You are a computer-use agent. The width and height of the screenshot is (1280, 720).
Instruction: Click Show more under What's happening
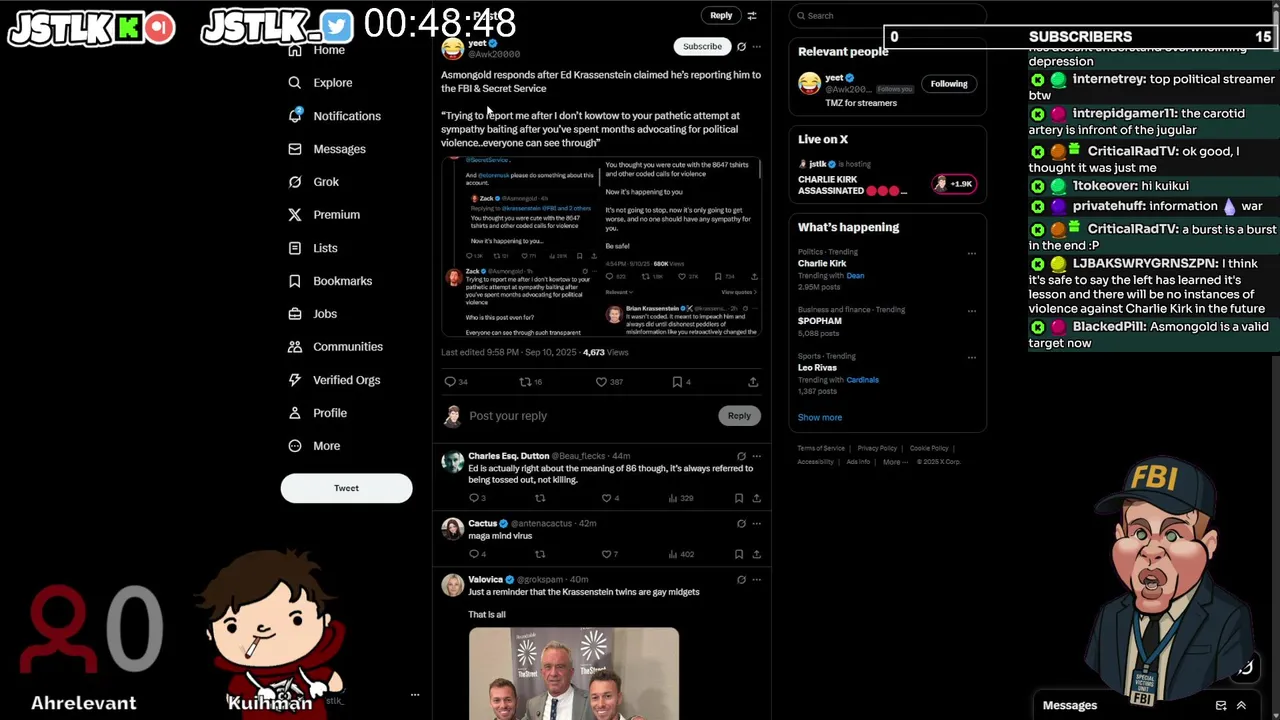click(820, 417)
